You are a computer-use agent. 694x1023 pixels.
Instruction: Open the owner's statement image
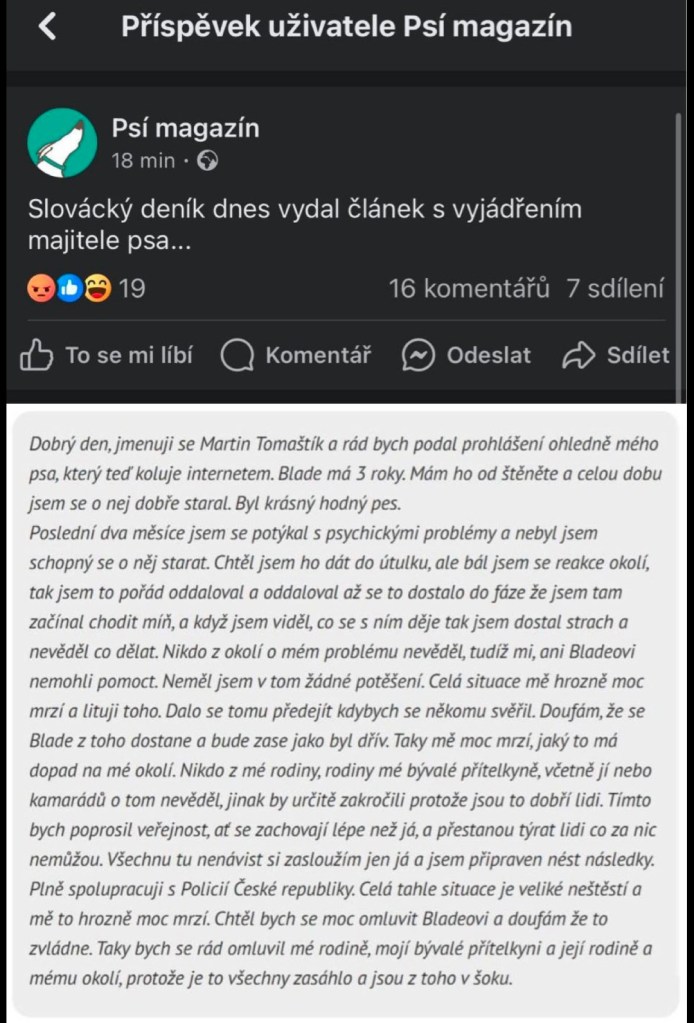(346, 710)
